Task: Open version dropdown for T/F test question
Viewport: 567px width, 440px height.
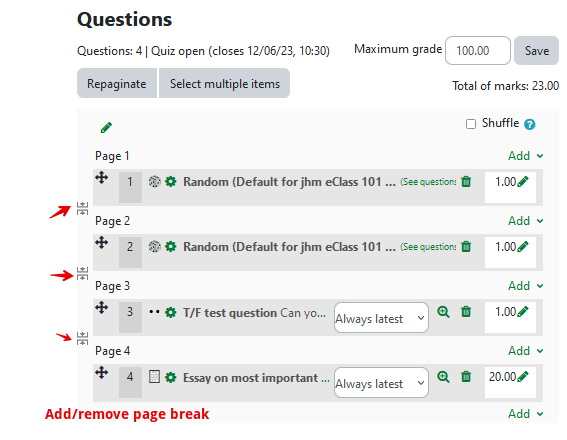Action: [x=381, y=318]
